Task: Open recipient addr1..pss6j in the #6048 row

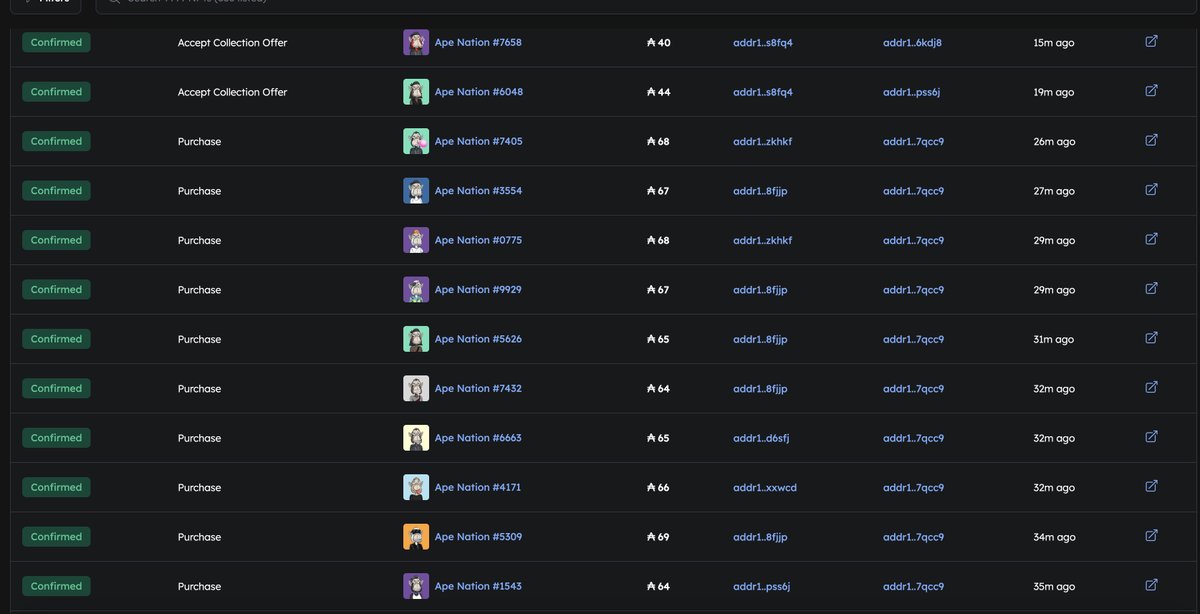Action: click(x=911, y=92)
